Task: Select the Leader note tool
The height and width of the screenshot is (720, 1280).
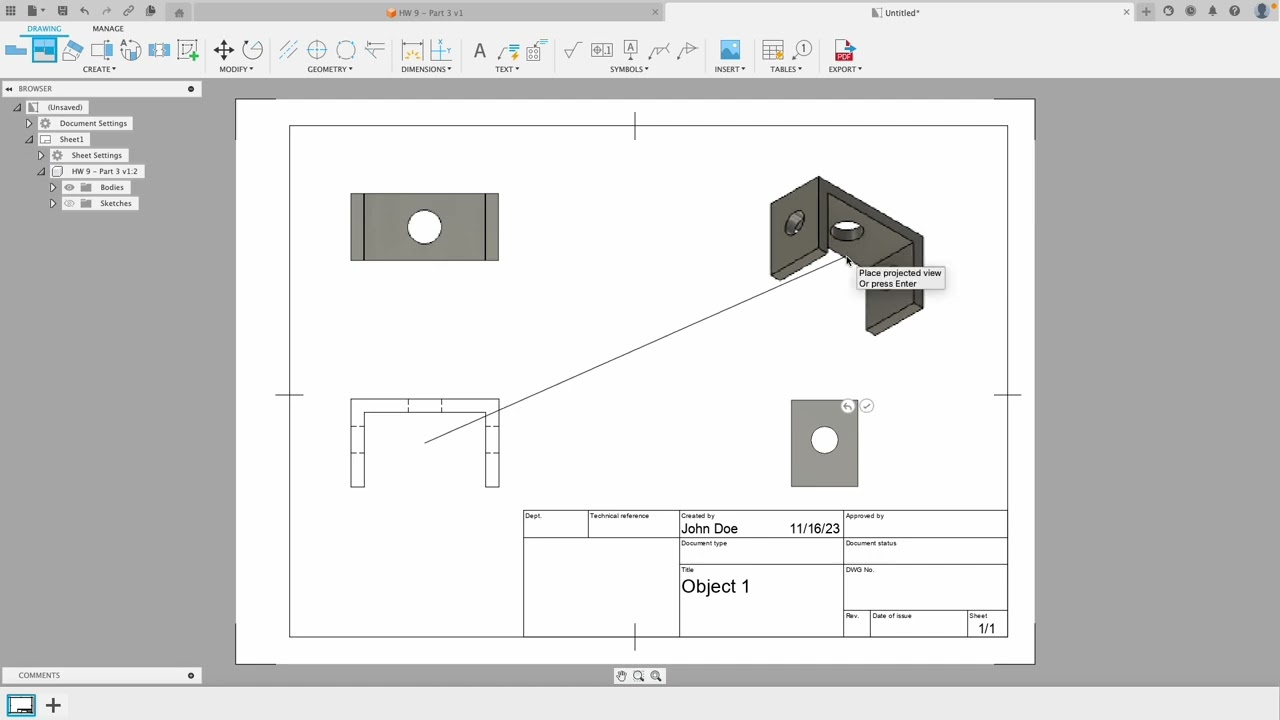Action: (x=508, y=50)
